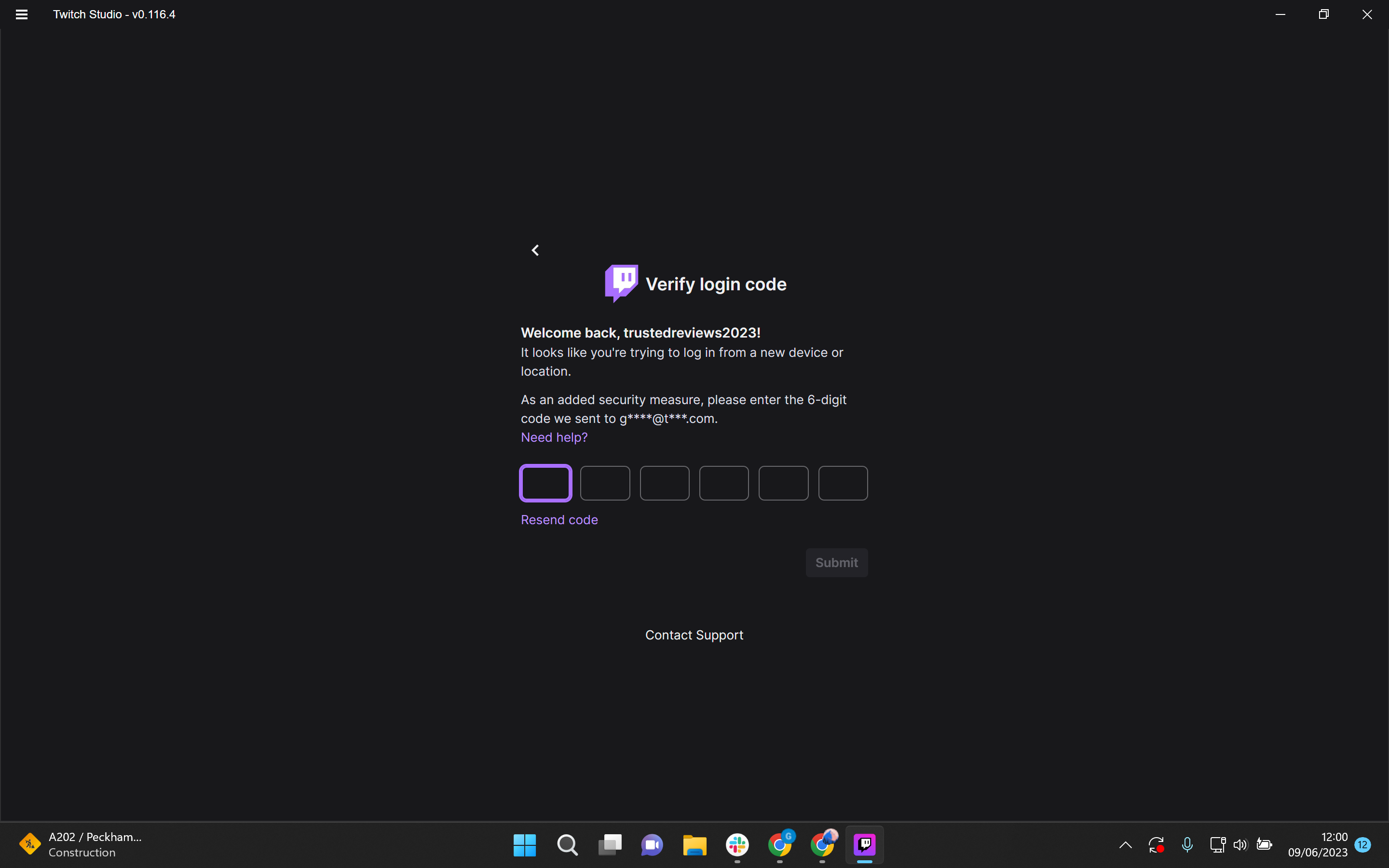Click the Twitch logo beside Verify login code
This screenshot has height=868, width=1389.
(621, 283)
